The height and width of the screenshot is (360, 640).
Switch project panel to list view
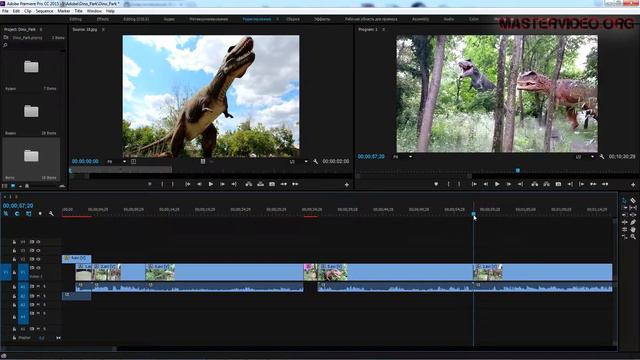(5, 186)
